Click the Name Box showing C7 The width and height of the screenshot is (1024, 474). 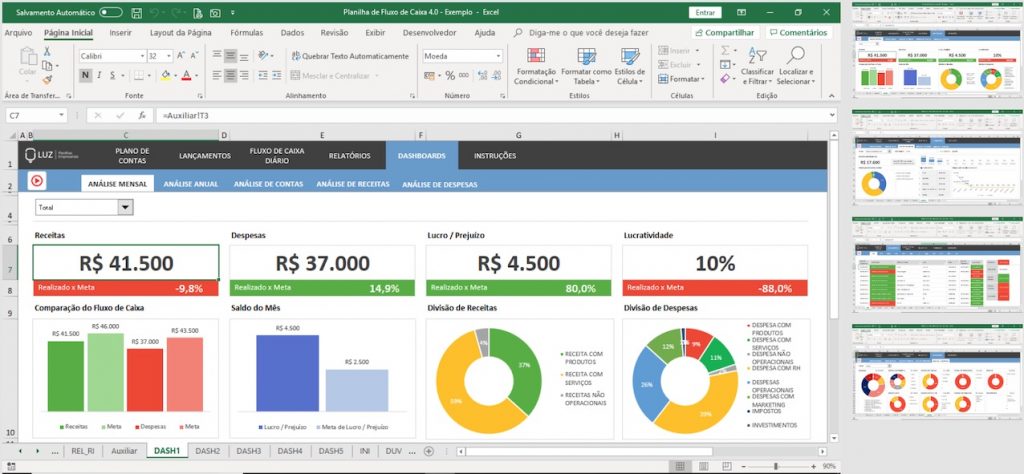pyautogui.click(x=36, y=116)
